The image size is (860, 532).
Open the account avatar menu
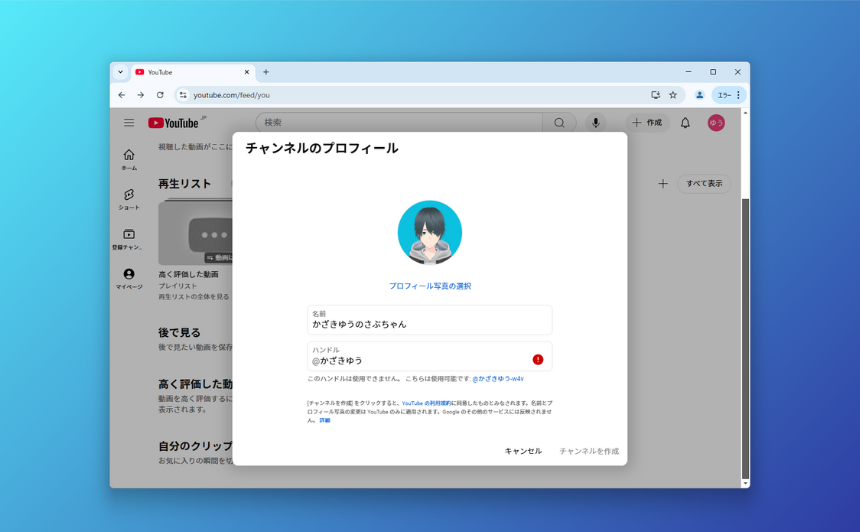click(x=716, y=123)
